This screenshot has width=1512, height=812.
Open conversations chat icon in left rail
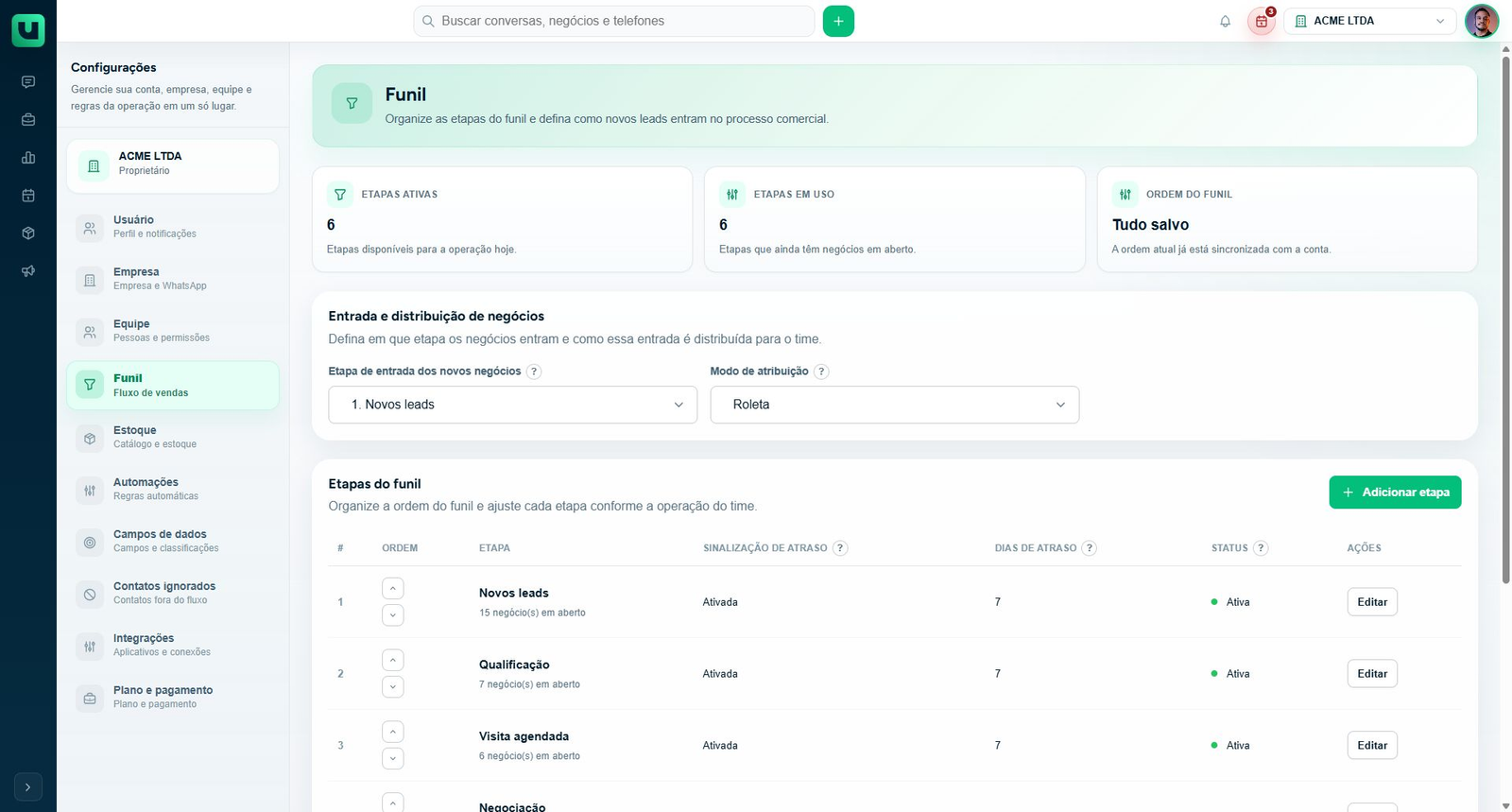pos(28,82)
